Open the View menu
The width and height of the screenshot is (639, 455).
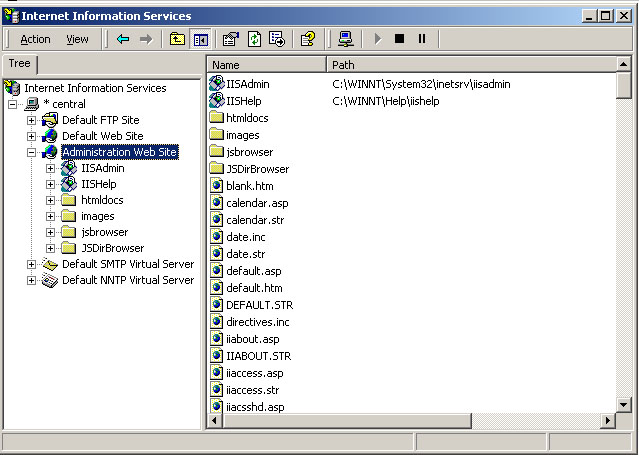pyautogui.click(x=77, y=39)
